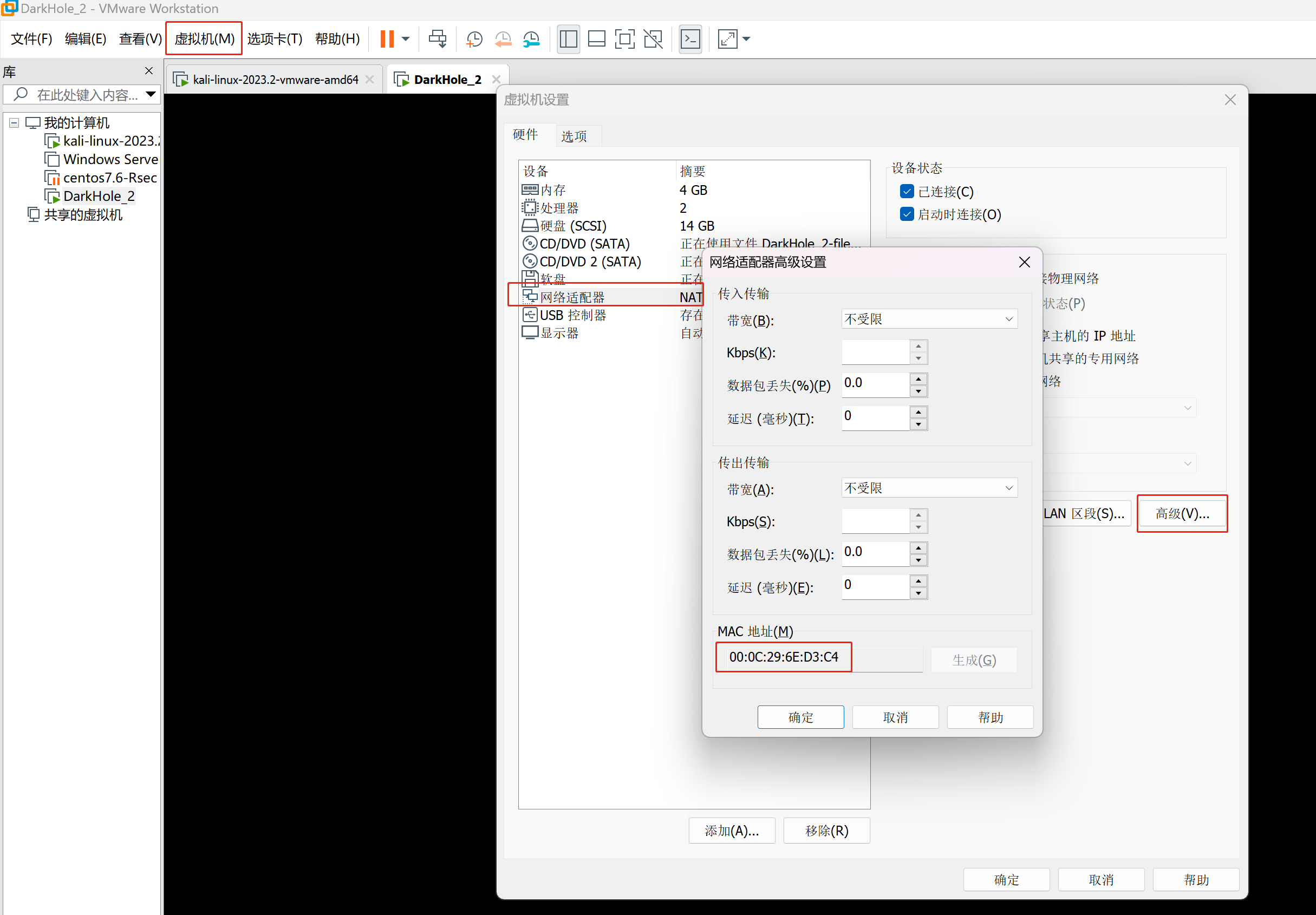Image resolution: width=1316 pixels, height=915 pixels.
Task: Select centos7.6-Rsec in the library tree
Action: (109, 178)
